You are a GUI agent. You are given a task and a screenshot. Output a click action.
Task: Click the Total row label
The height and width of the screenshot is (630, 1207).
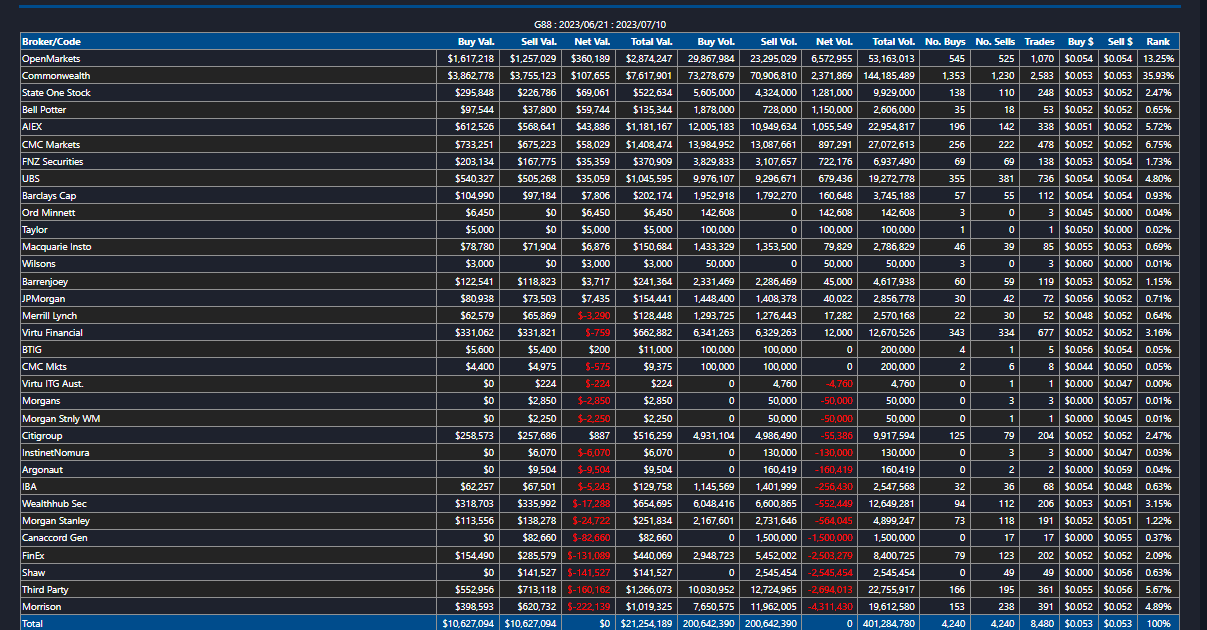pyautogui.click(x=33, y=624)
